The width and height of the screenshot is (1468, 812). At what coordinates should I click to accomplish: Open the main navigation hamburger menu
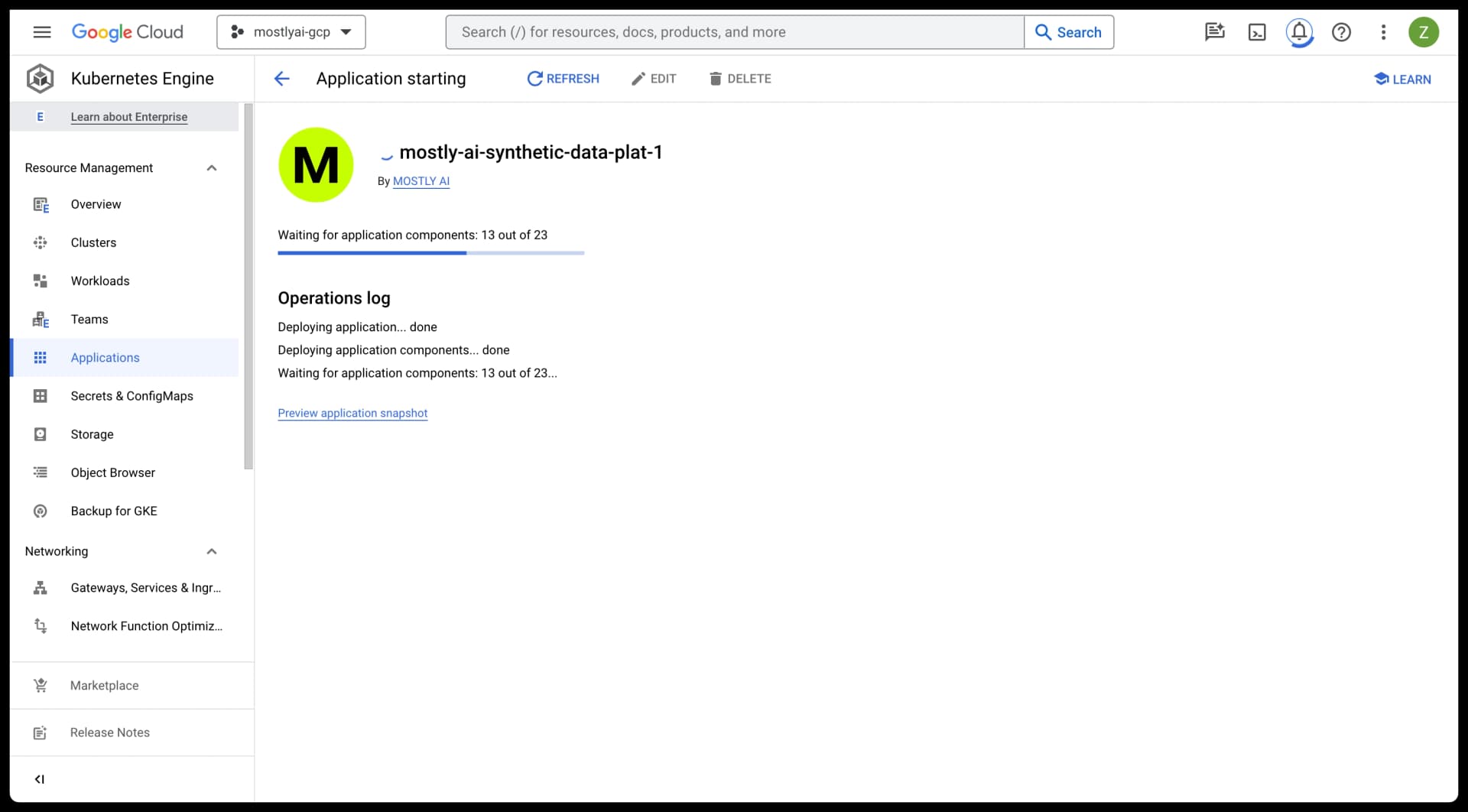[42, 32]
